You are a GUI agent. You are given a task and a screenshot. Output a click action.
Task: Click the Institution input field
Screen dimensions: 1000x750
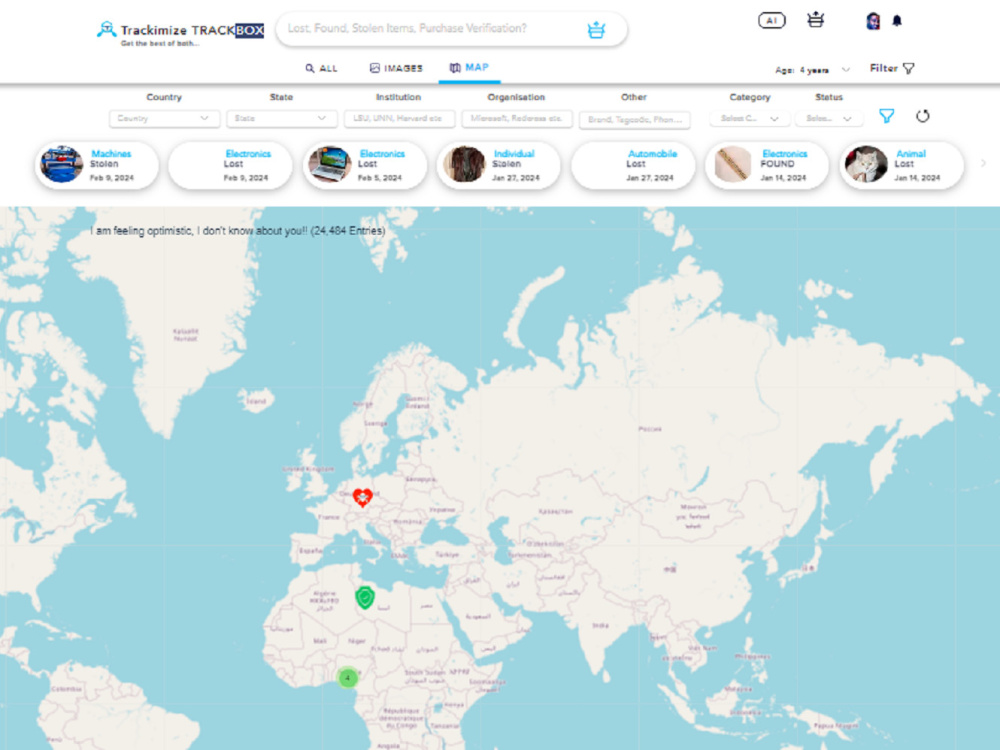coord(399,119)
